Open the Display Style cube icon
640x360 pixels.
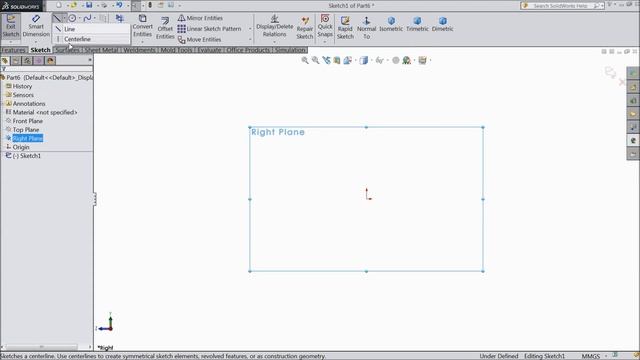pos(364,60)
